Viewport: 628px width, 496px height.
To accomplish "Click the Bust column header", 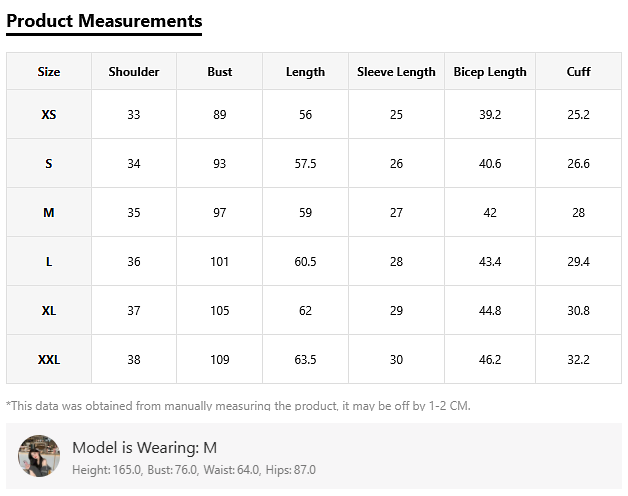I will pyautogui.click(x=220, y=72).
